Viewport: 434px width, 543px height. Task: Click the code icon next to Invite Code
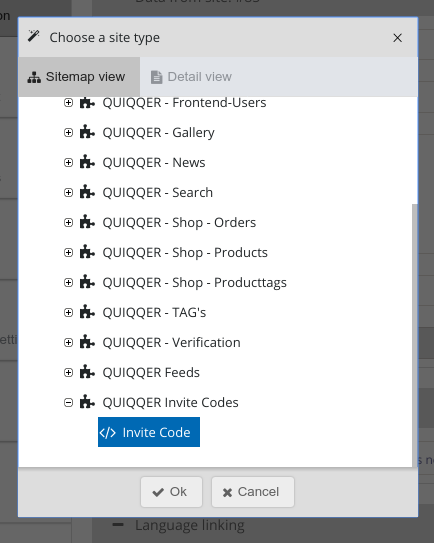pyautogui.click(x=107, y=433)
